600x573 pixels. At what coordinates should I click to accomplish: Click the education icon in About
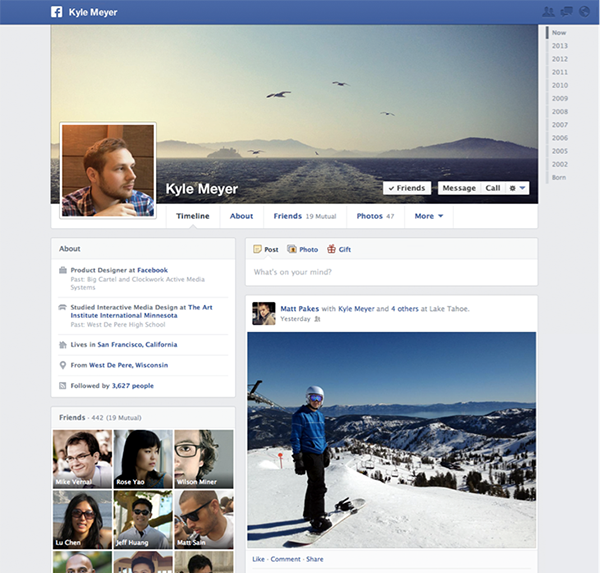tap(62, 307)
